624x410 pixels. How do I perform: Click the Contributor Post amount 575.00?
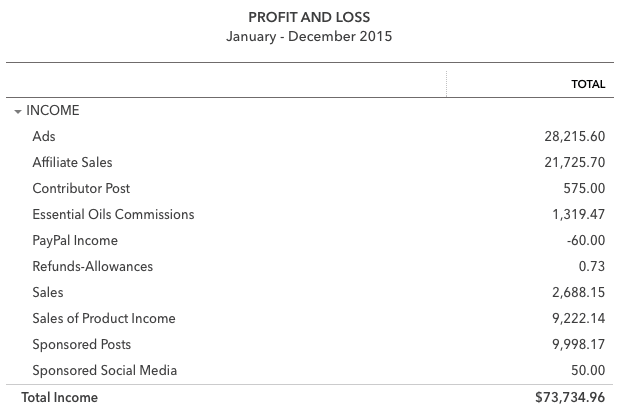[x=584, y=188]
